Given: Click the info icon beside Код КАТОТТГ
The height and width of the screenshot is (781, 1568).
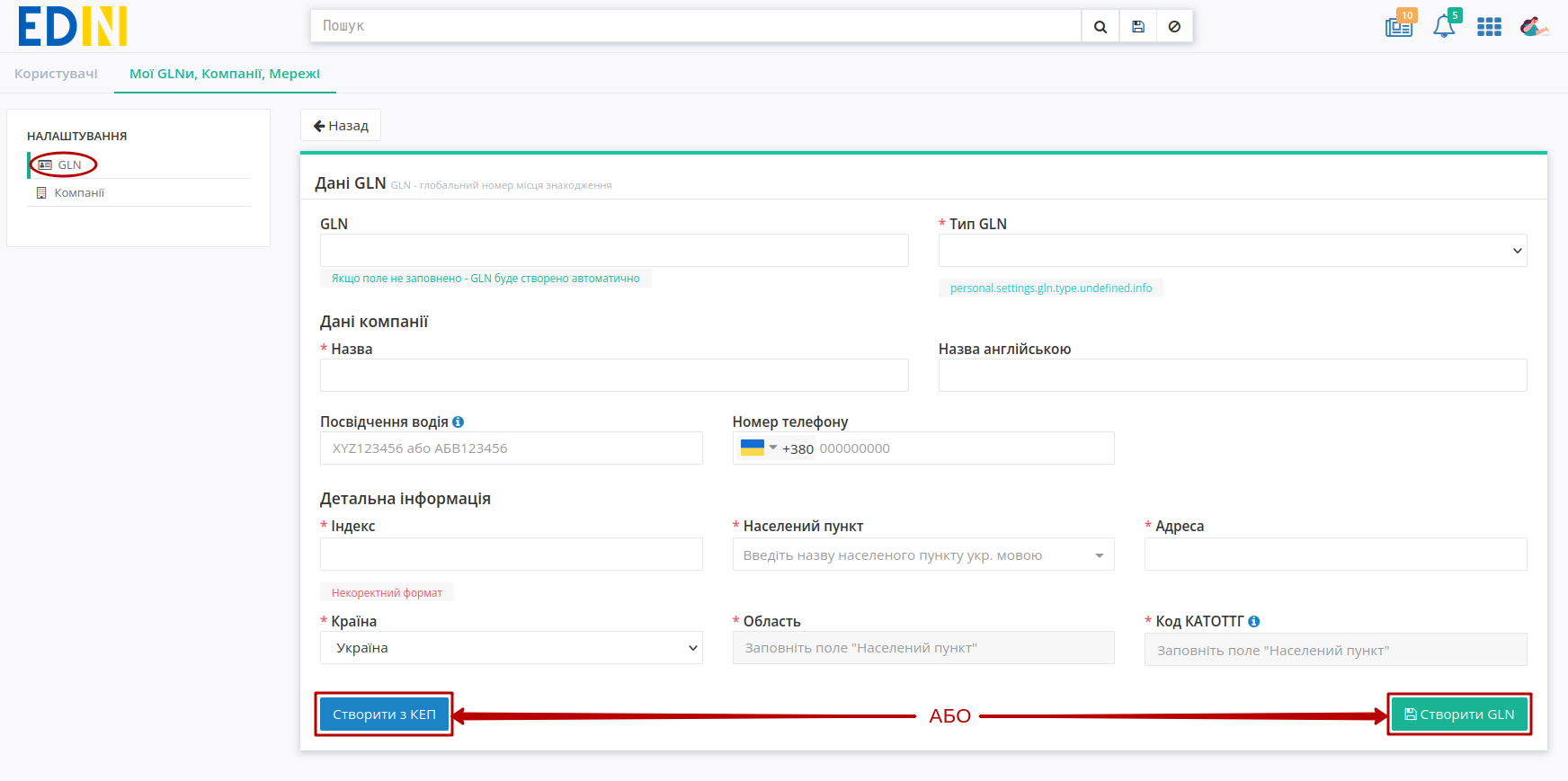Looking at the screenshot, I should tap(1253, 621).
